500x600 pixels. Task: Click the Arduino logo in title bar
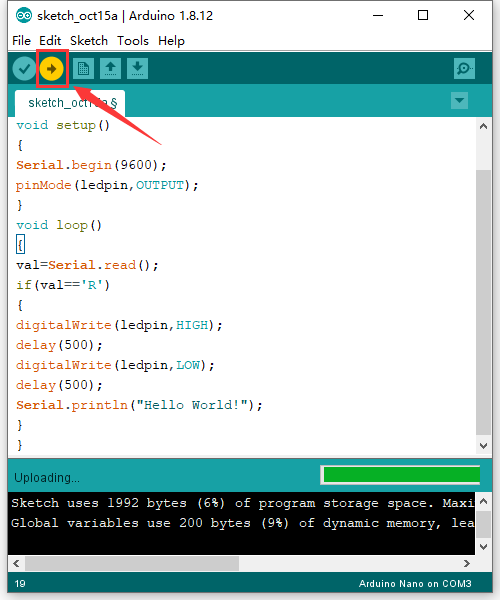pyautogui.click(x=24, y=16)
